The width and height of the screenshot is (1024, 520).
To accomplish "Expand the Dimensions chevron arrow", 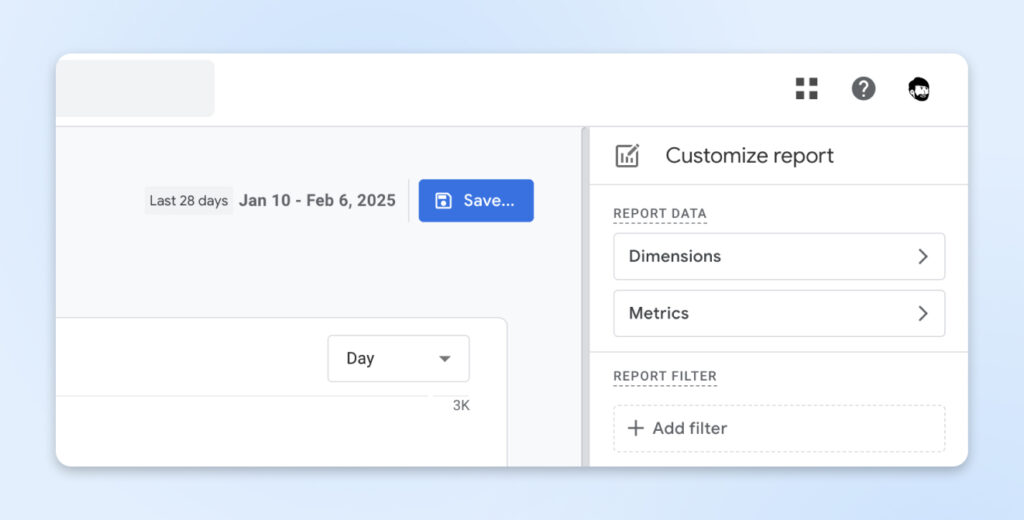I will coord(922,257).
